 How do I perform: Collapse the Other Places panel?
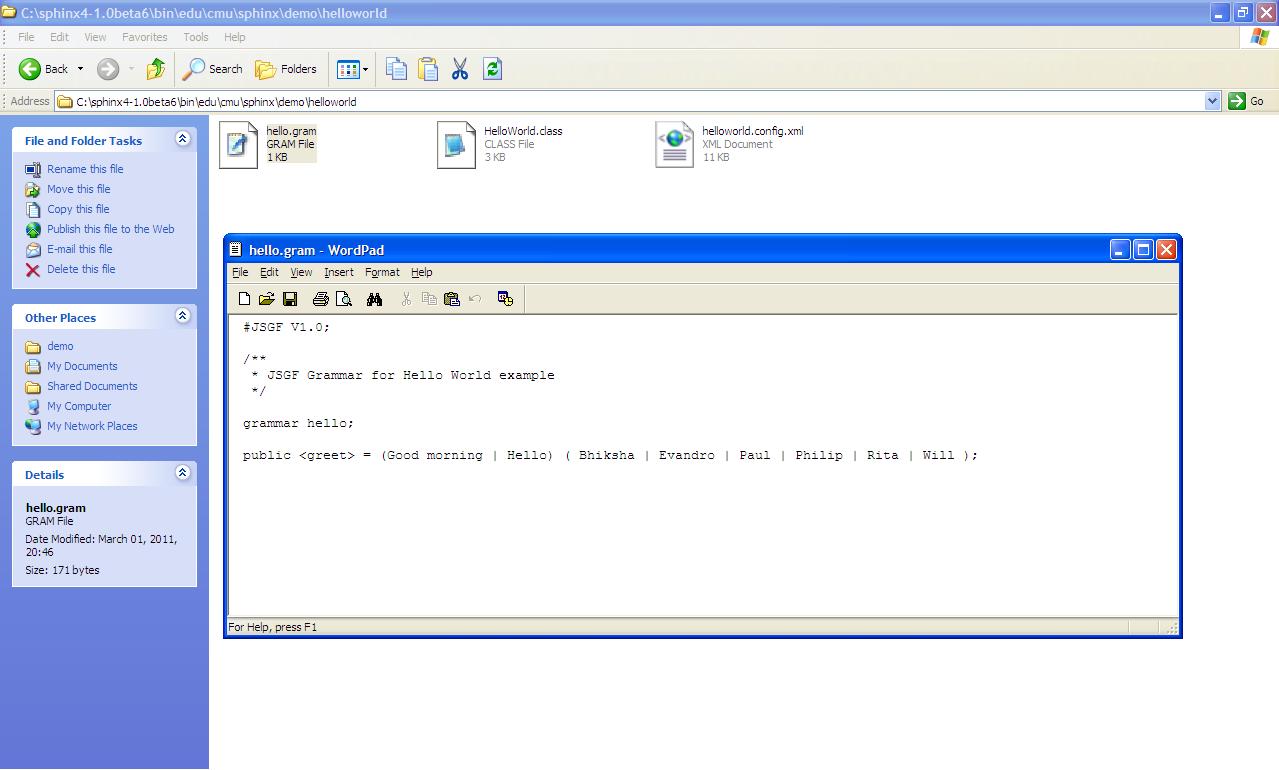[182, 316]
